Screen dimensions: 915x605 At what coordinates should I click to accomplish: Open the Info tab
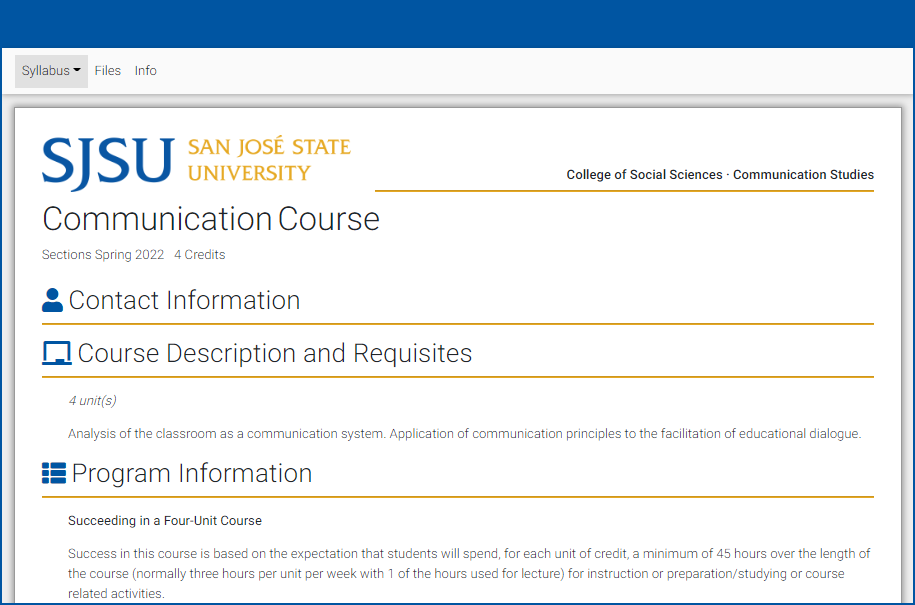(x=145, y=70)
